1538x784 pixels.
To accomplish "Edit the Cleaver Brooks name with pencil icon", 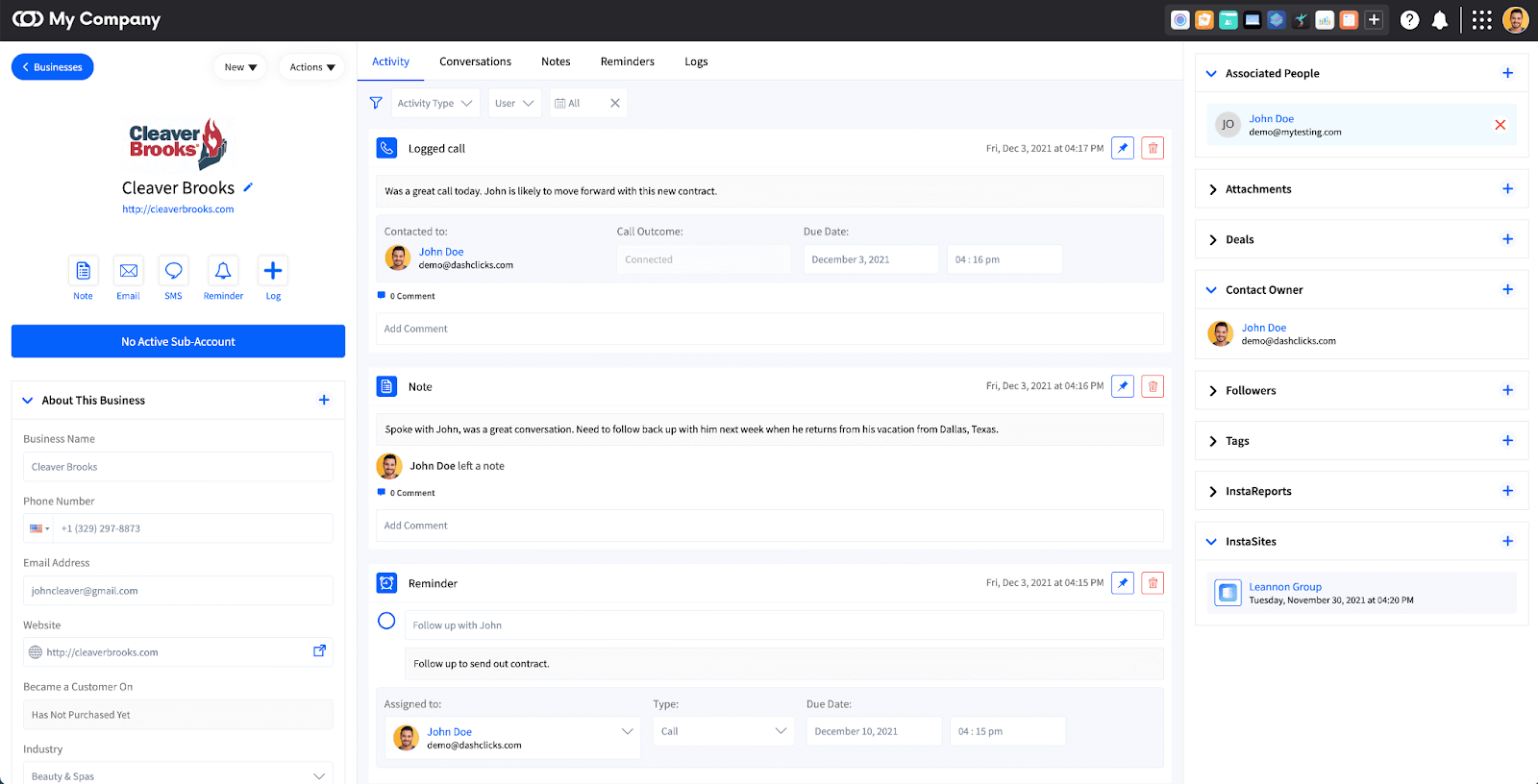I will pos(248,187).
